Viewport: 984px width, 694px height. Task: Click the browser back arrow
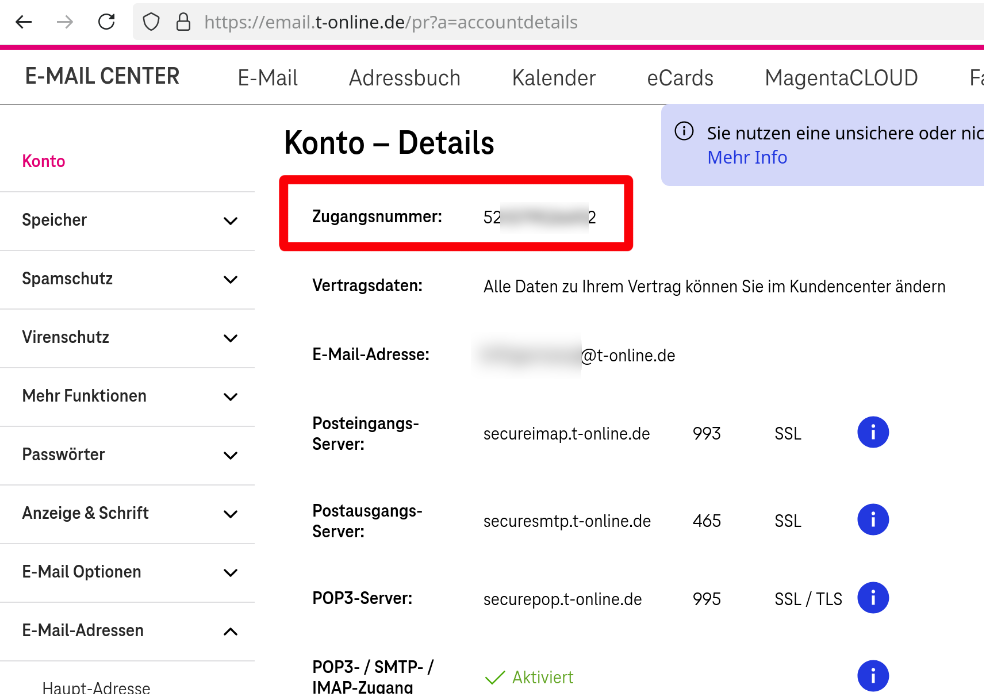[x=24, y=22]
